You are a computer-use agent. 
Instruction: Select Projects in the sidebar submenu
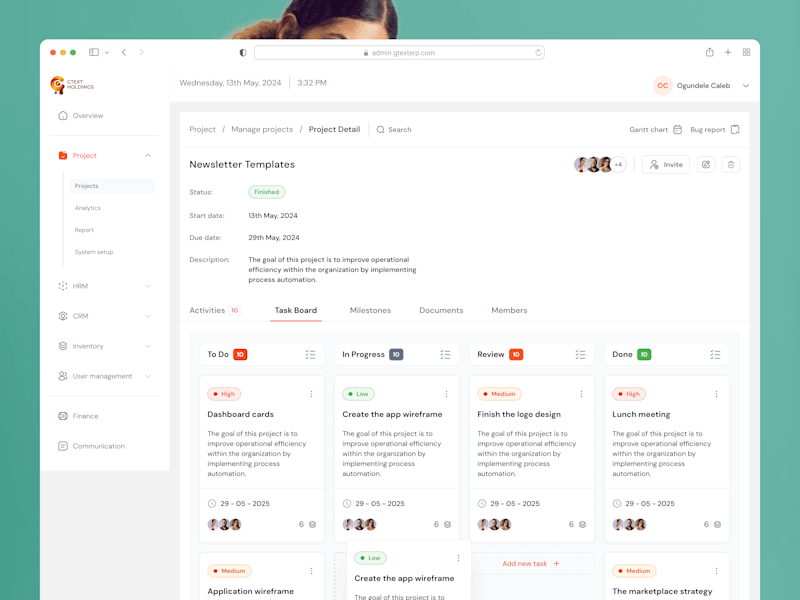112,186
